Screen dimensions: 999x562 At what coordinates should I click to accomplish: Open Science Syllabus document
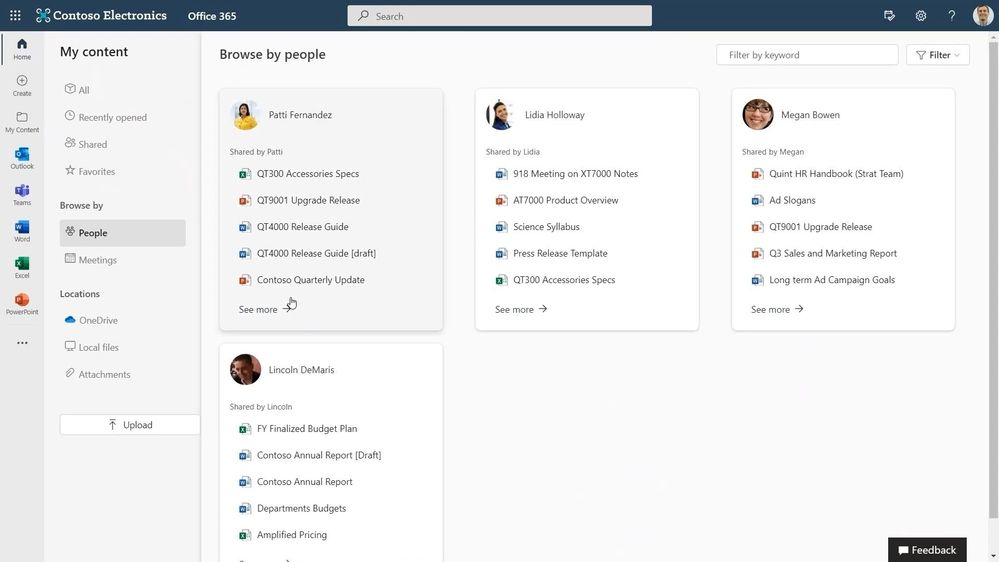(546, 227)
